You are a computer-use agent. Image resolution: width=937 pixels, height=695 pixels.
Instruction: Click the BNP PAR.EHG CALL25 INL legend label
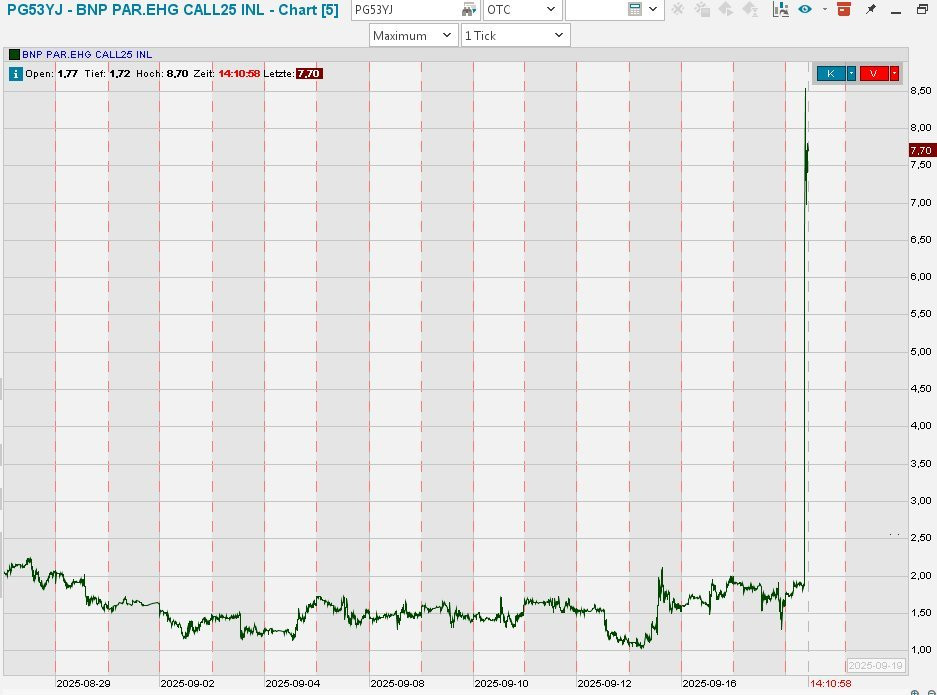click(87, 54)
